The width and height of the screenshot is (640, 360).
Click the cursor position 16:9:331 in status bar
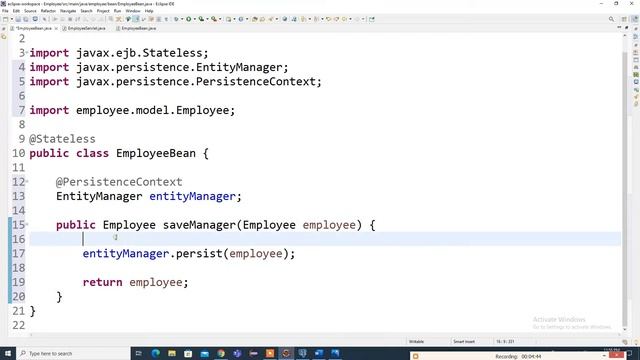[505, 342]
